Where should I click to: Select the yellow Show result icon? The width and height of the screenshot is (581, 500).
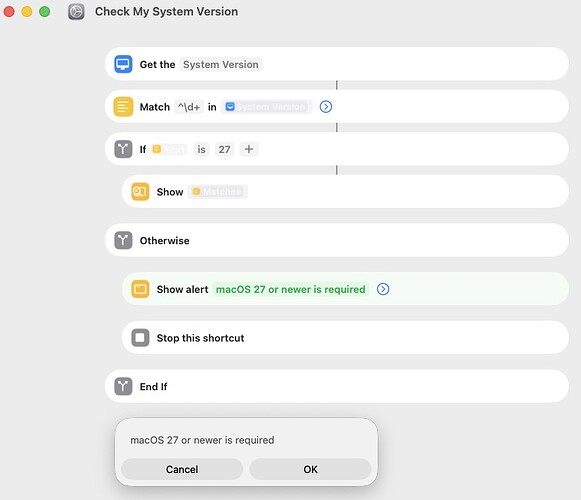click(140, 192)
